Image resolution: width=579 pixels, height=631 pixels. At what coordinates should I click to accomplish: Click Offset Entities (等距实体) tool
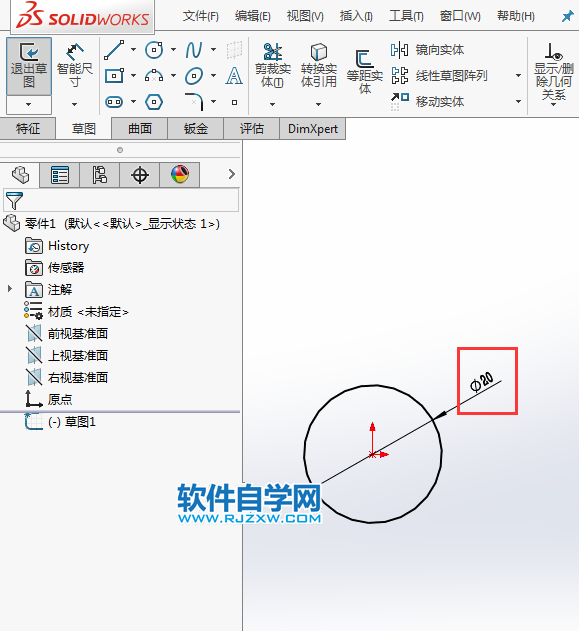point(365,72)
